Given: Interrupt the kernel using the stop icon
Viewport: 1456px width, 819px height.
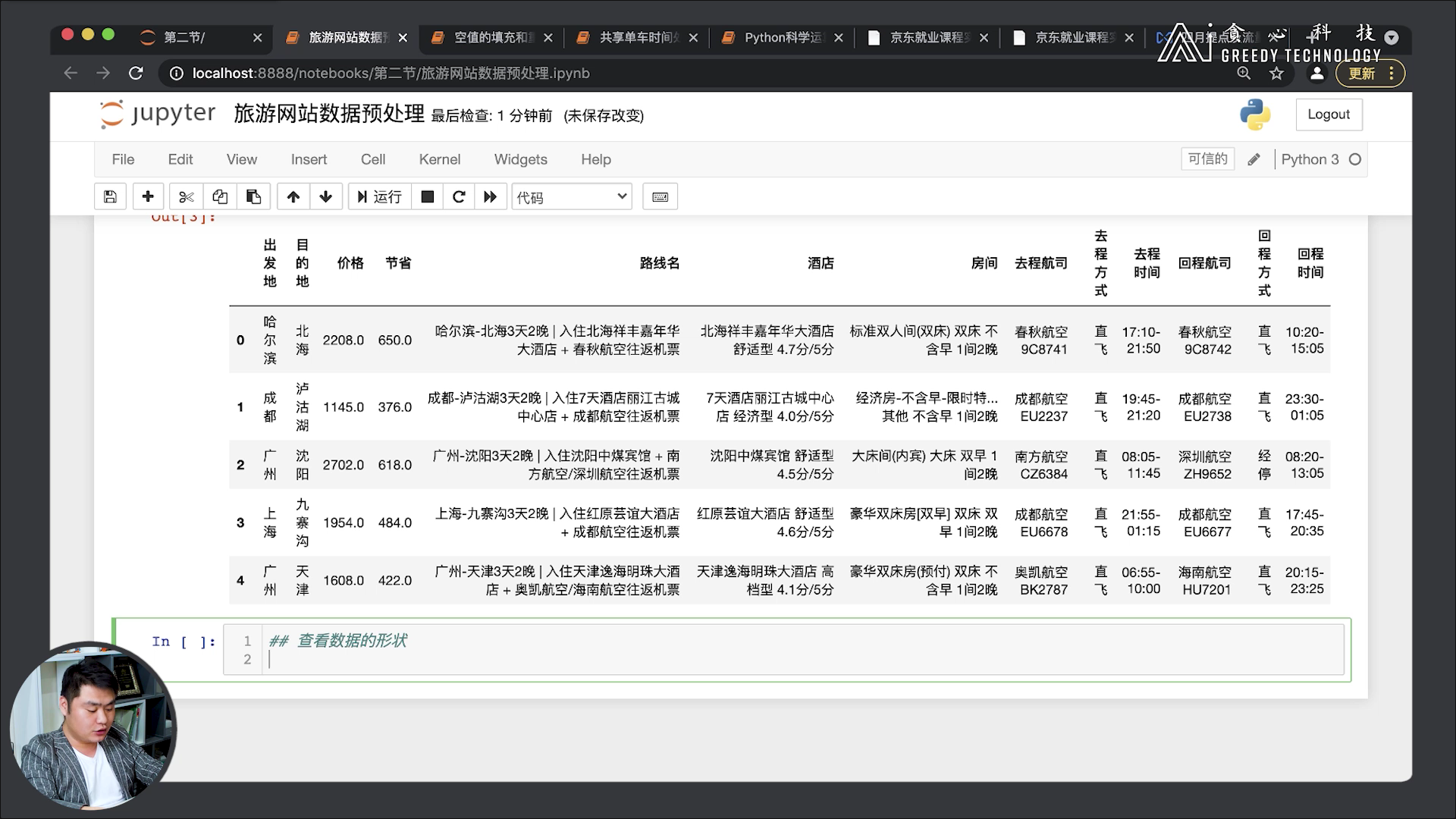Looking at the screenshot, I should (x=426, y=196).
